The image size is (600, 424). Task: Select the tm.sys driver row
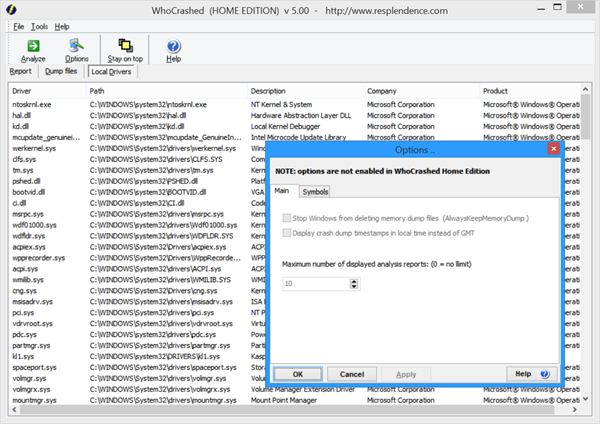[x=138, y=170]
